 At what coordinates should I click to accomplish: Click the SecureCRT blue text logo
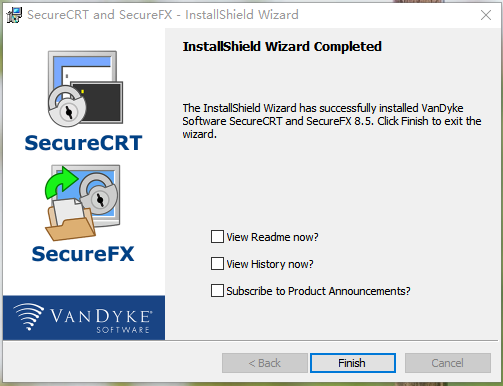coord(83,143)
